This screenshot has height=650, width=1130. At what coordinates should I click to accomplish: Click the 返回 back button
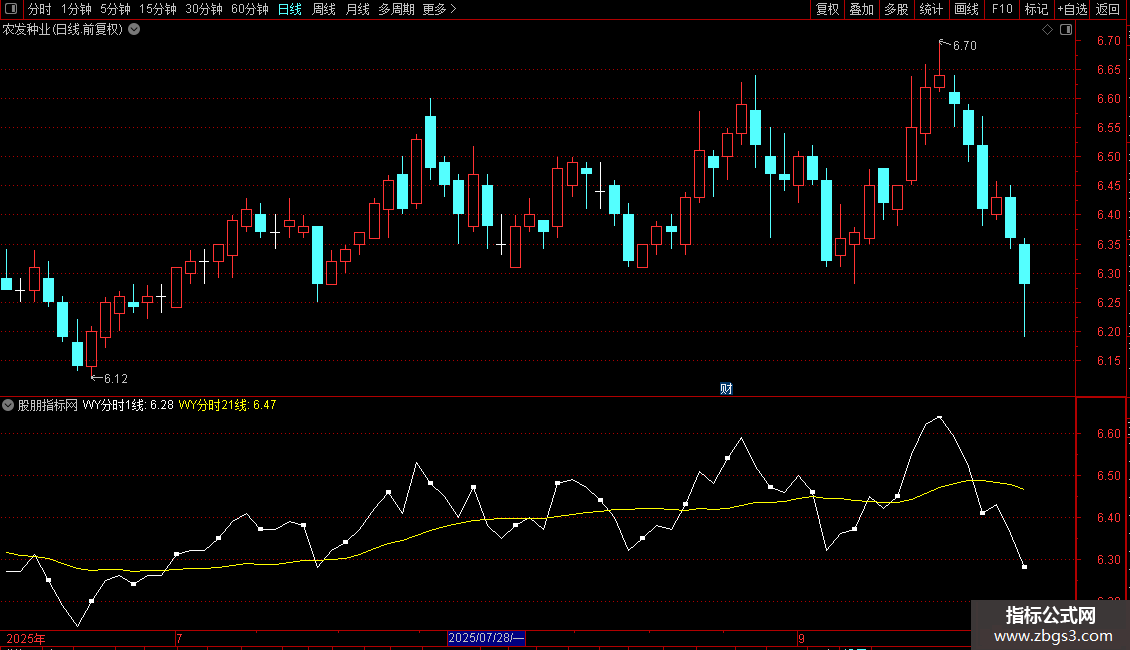tap(1108, 9)
